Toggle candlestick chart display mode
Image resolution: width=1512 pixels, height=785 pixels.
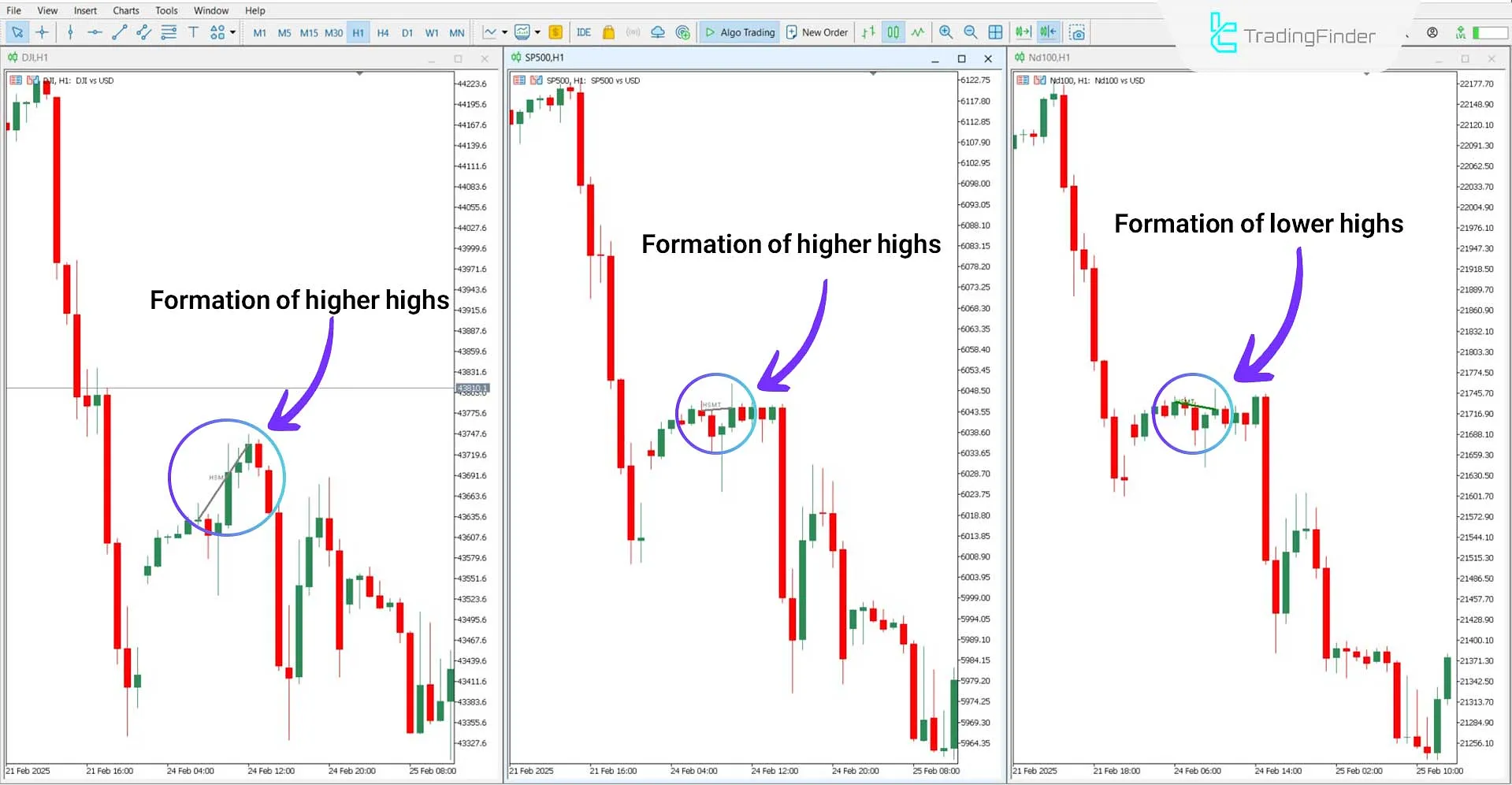pyautogui.click(x=892, y=32)
